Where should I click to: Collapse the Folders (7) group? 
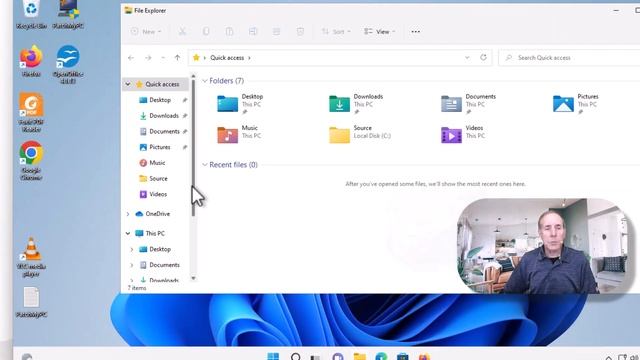(x=205, y=81)
